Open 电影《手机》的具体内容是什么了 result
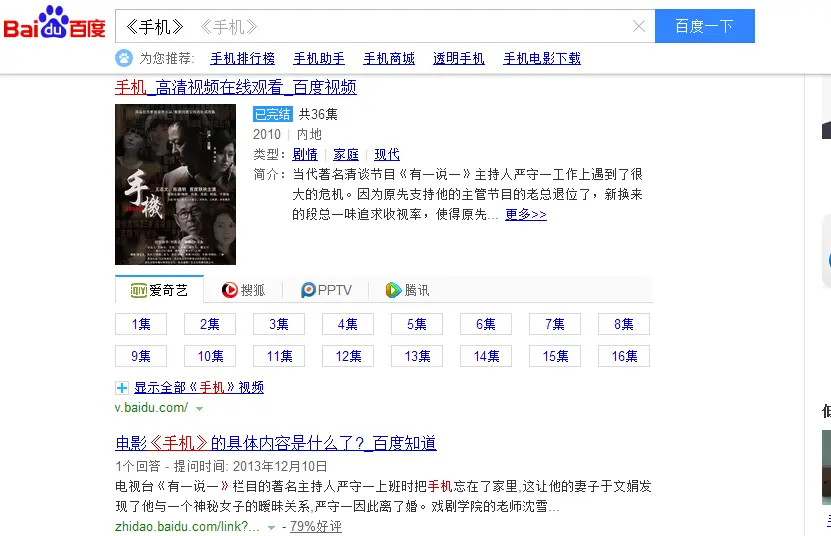 tap(276, 443)
